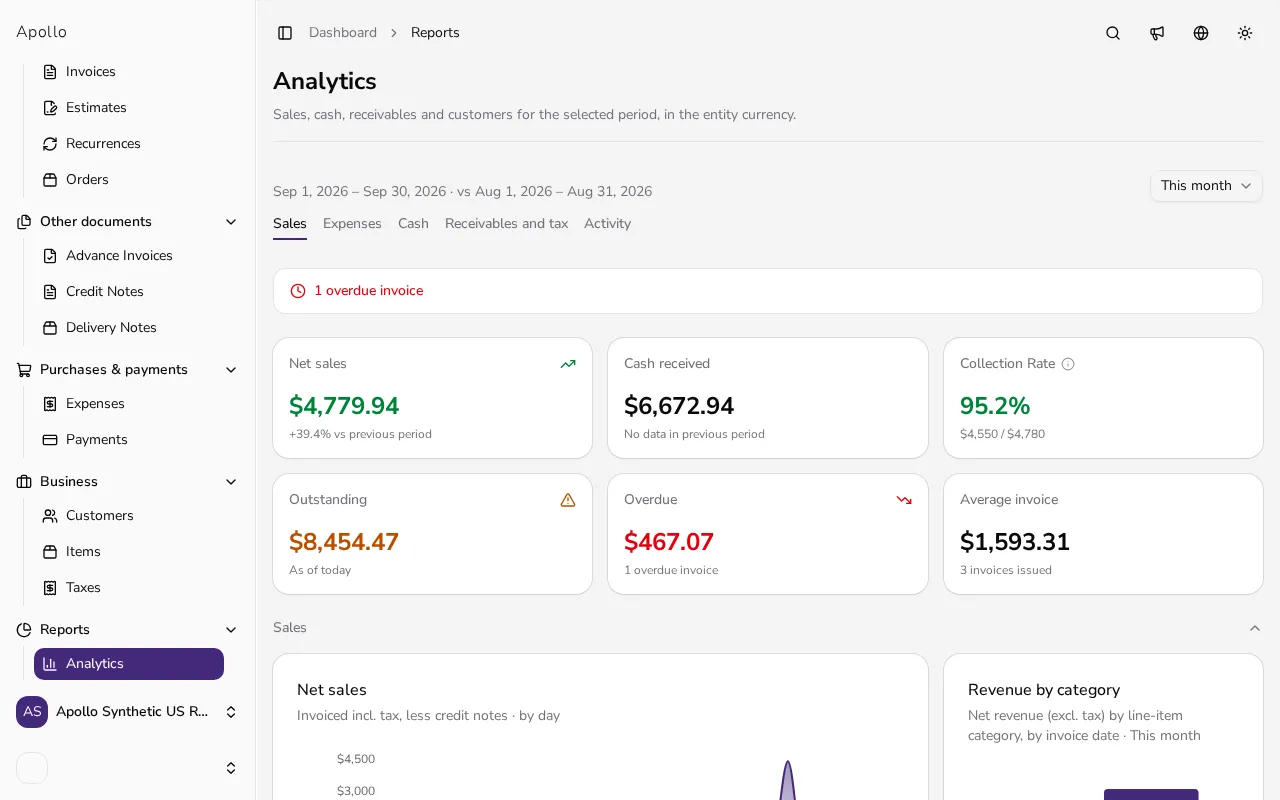Open language selector globe icon
The width and height of the screenshot is (1280, 800).
tap(1201, 33)
